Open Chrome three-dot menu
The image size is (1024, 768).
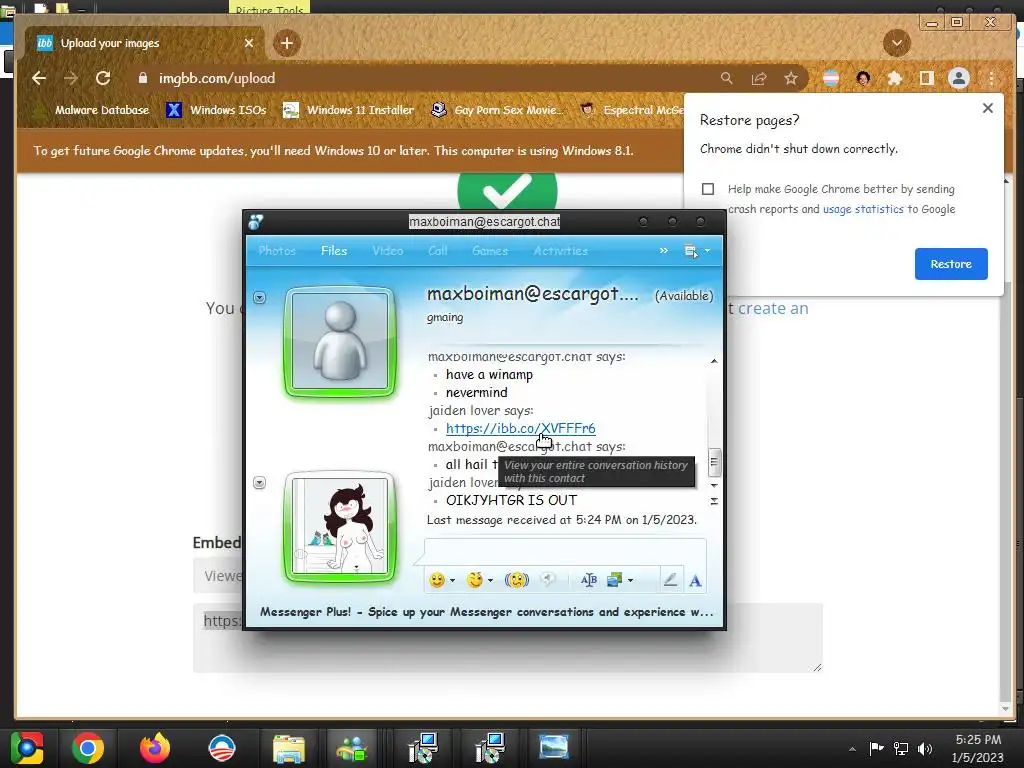click(991, 78)
